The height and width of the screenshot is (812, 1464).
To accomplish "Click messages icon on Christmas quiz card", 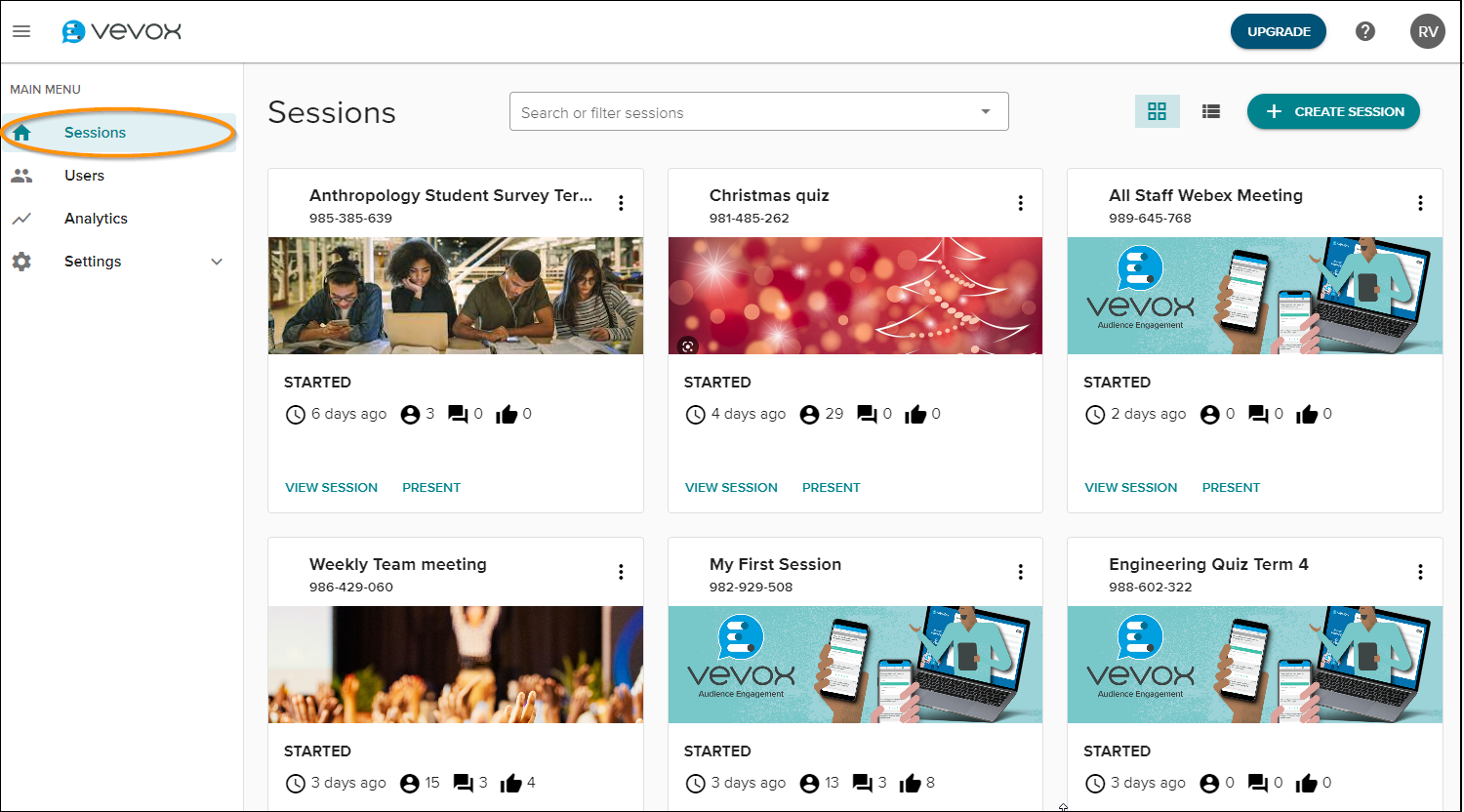I will coord(867,415).
